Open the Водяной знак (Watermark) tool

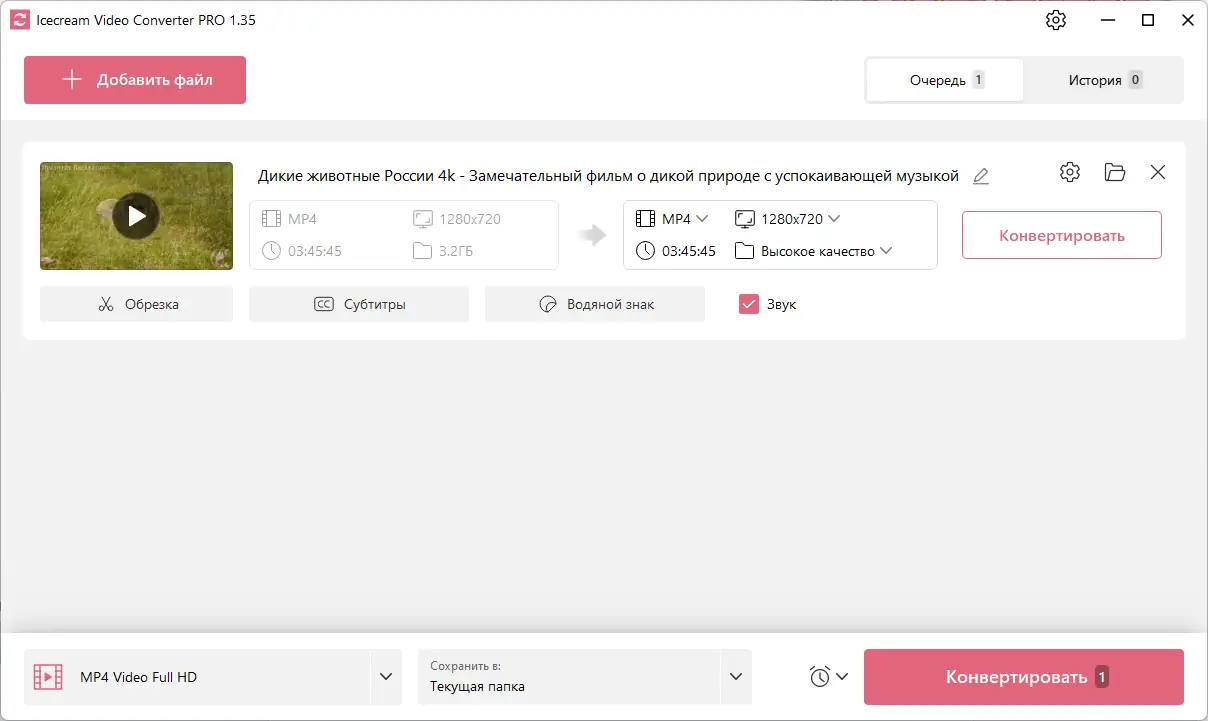pyautogui.click(x=594, y=304)
